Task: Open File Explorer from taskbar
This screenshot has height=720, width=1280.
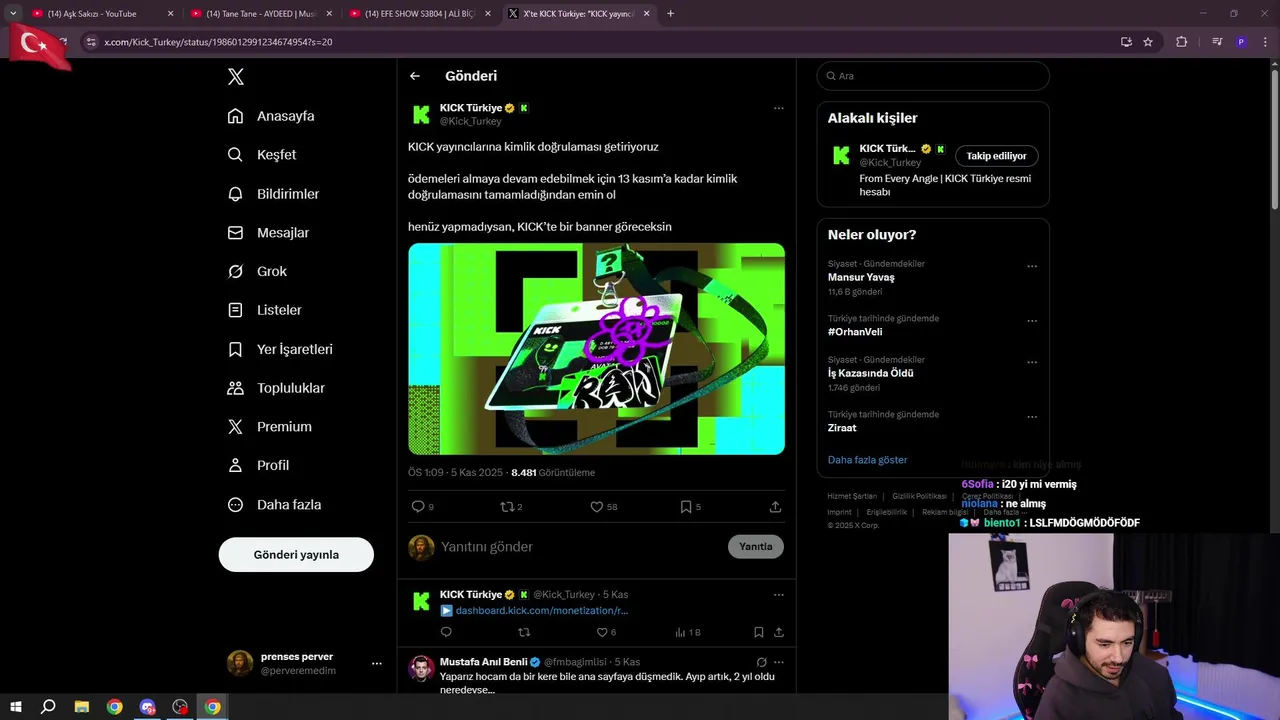Action: coord(82,707)
